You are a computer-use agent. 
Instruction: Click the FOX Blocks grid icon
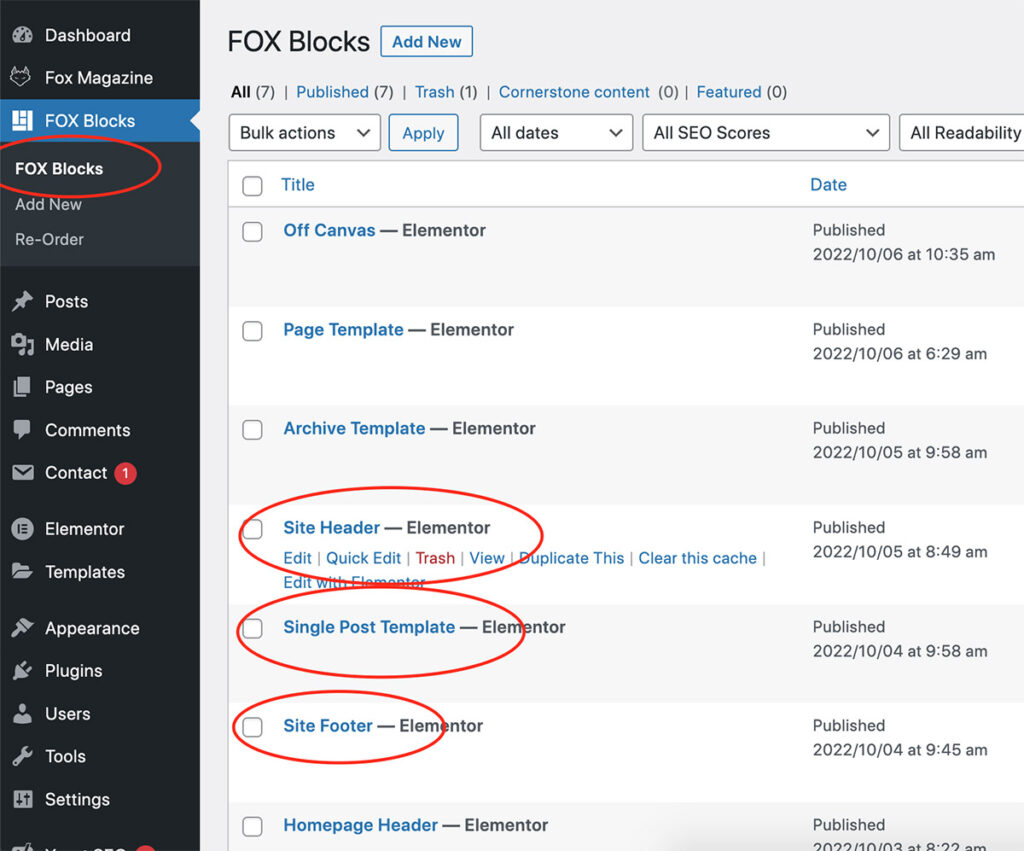pos(22,120)
